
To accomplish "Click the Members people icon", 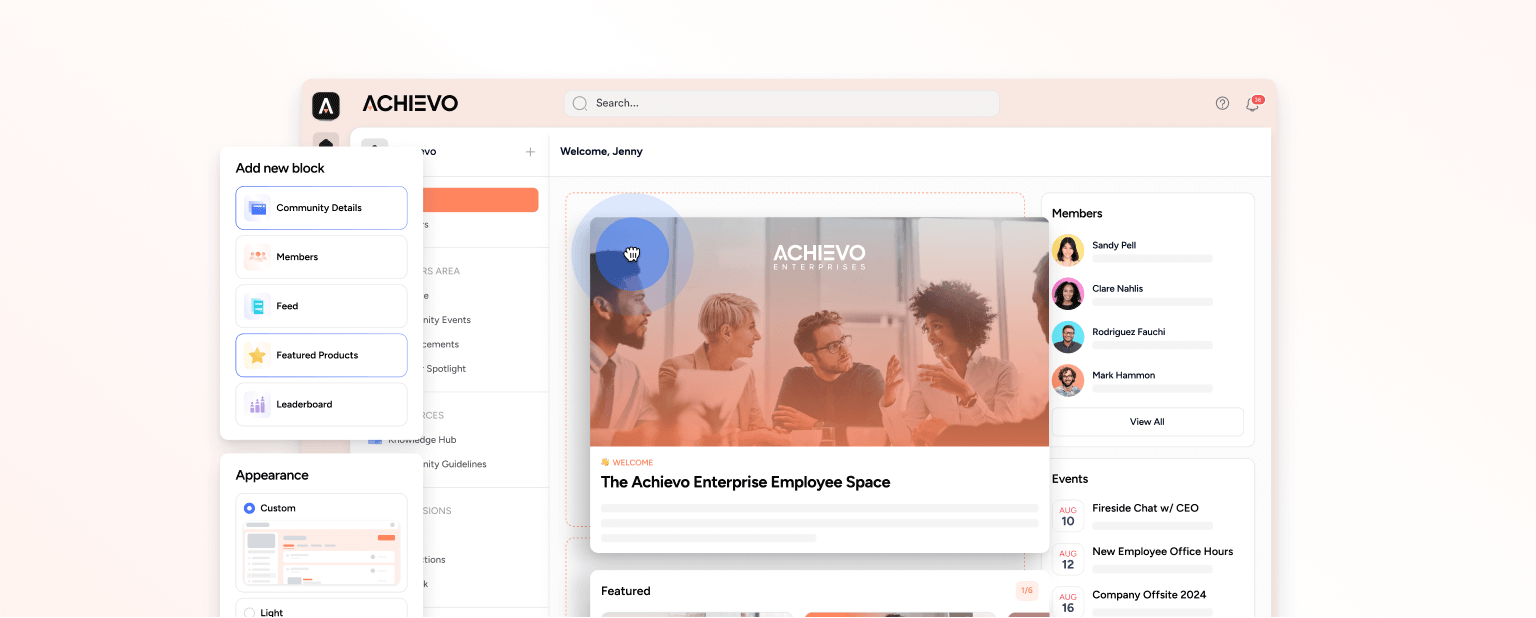I will (x=258, y=257).
